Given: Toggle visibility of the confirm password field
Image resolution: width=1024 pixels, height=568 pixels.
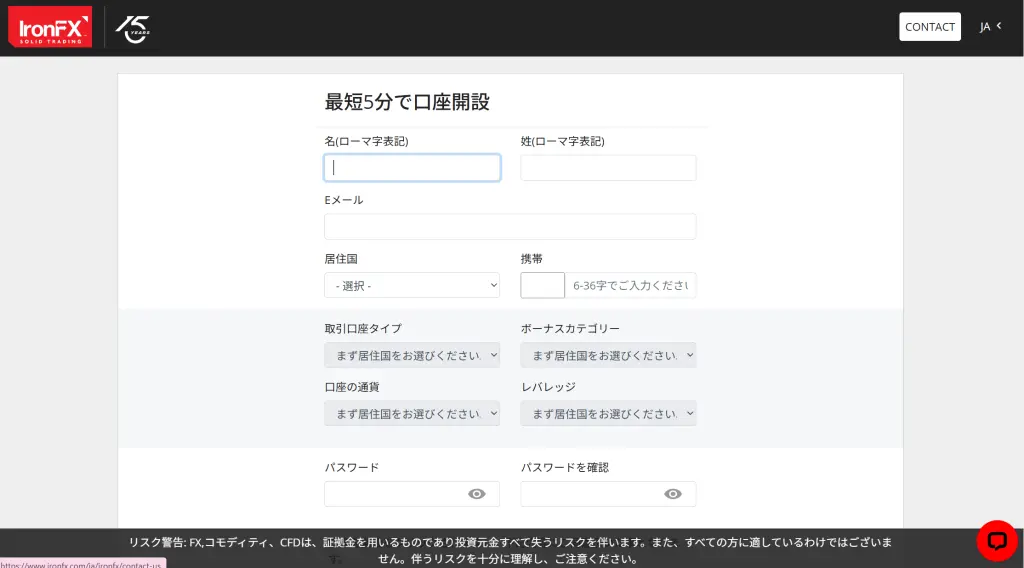Looking at the screenshot, I should pyautogui.click(x=673, y=494).
